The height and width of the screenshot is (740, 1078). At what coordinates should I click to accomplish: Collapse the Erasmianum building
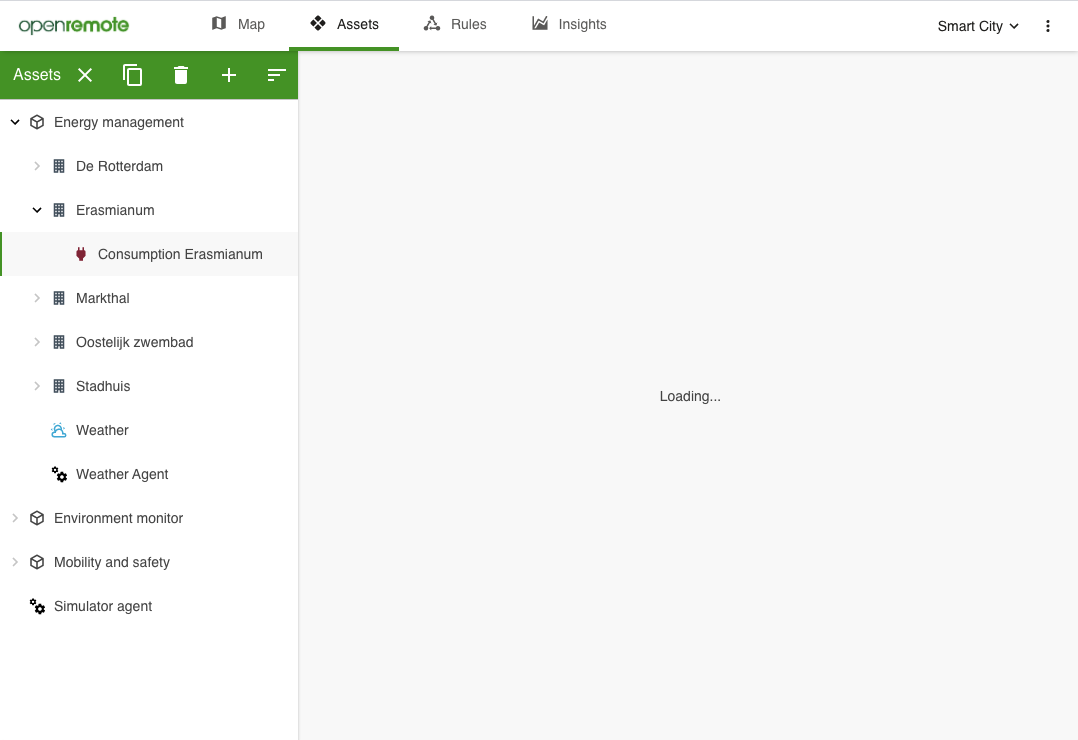[x=37, y=210]
